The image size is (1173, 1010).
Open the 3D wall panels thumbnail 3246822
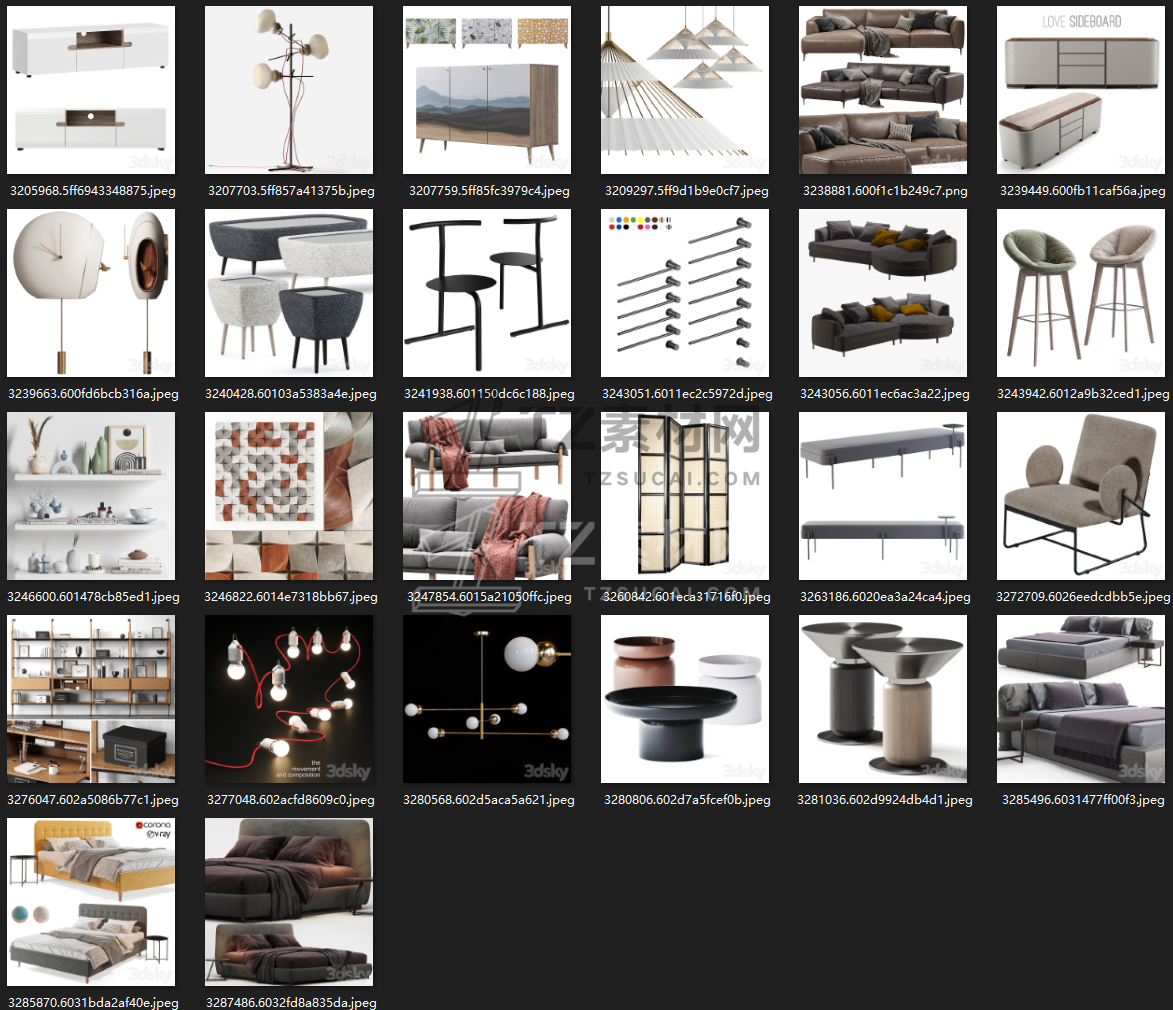click(289, 496)
